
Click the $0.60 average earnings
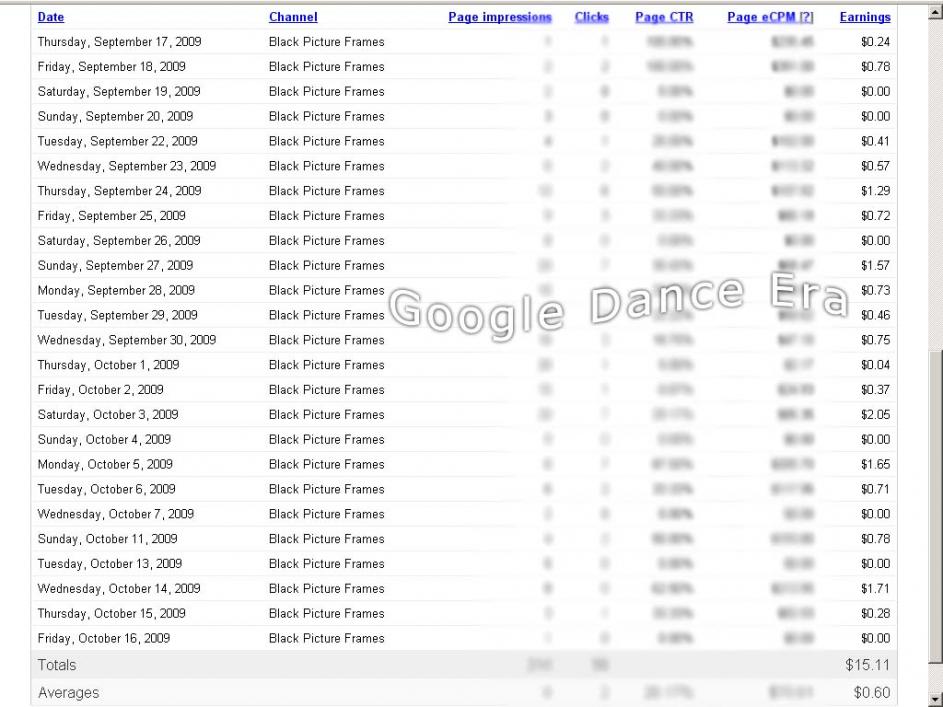(871, 693)
